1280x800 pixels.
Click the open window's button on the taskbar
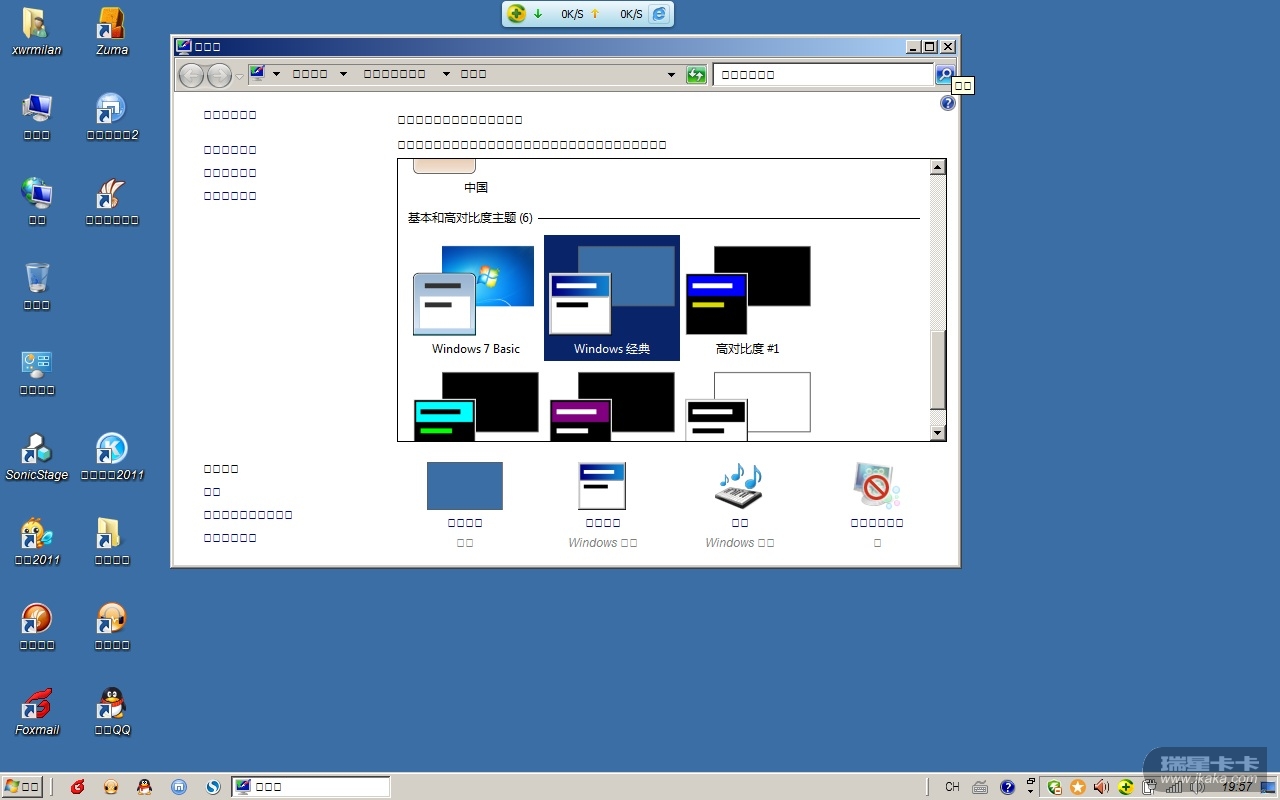pyautogui.click(x=310, y=787)
